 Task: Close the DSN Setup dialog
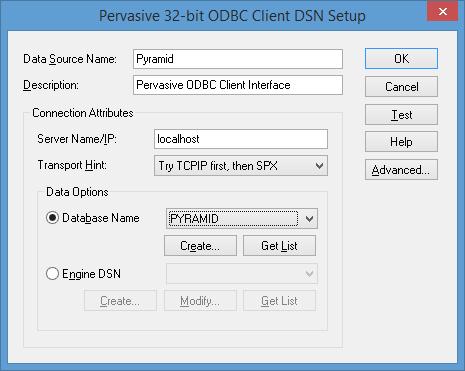443,11
